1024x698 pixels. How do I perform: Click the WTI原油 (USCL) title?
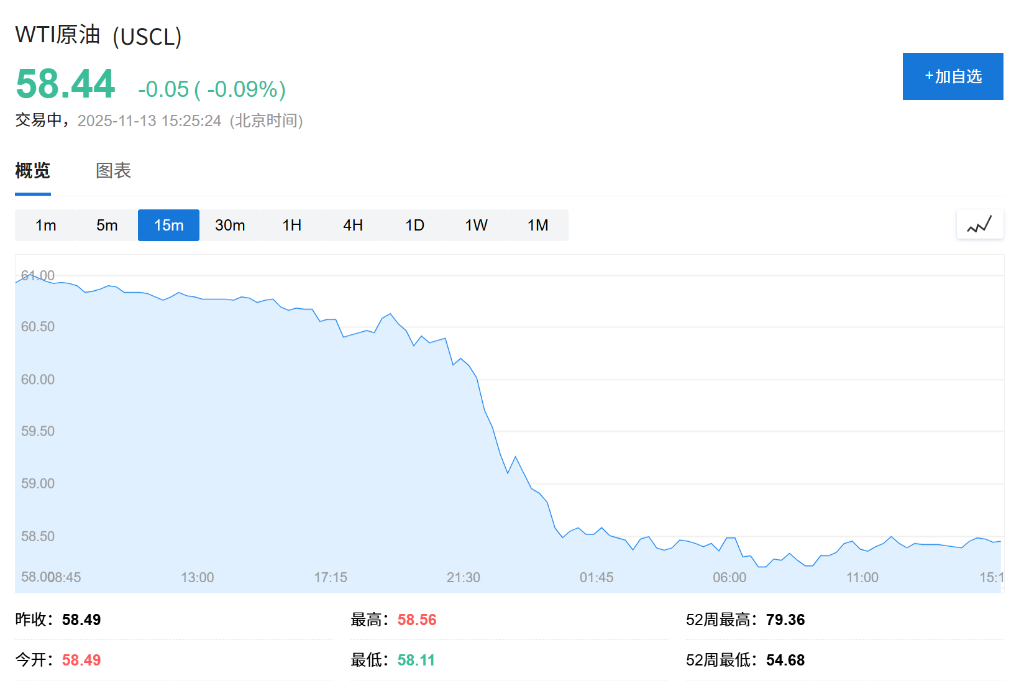[99, 36]
